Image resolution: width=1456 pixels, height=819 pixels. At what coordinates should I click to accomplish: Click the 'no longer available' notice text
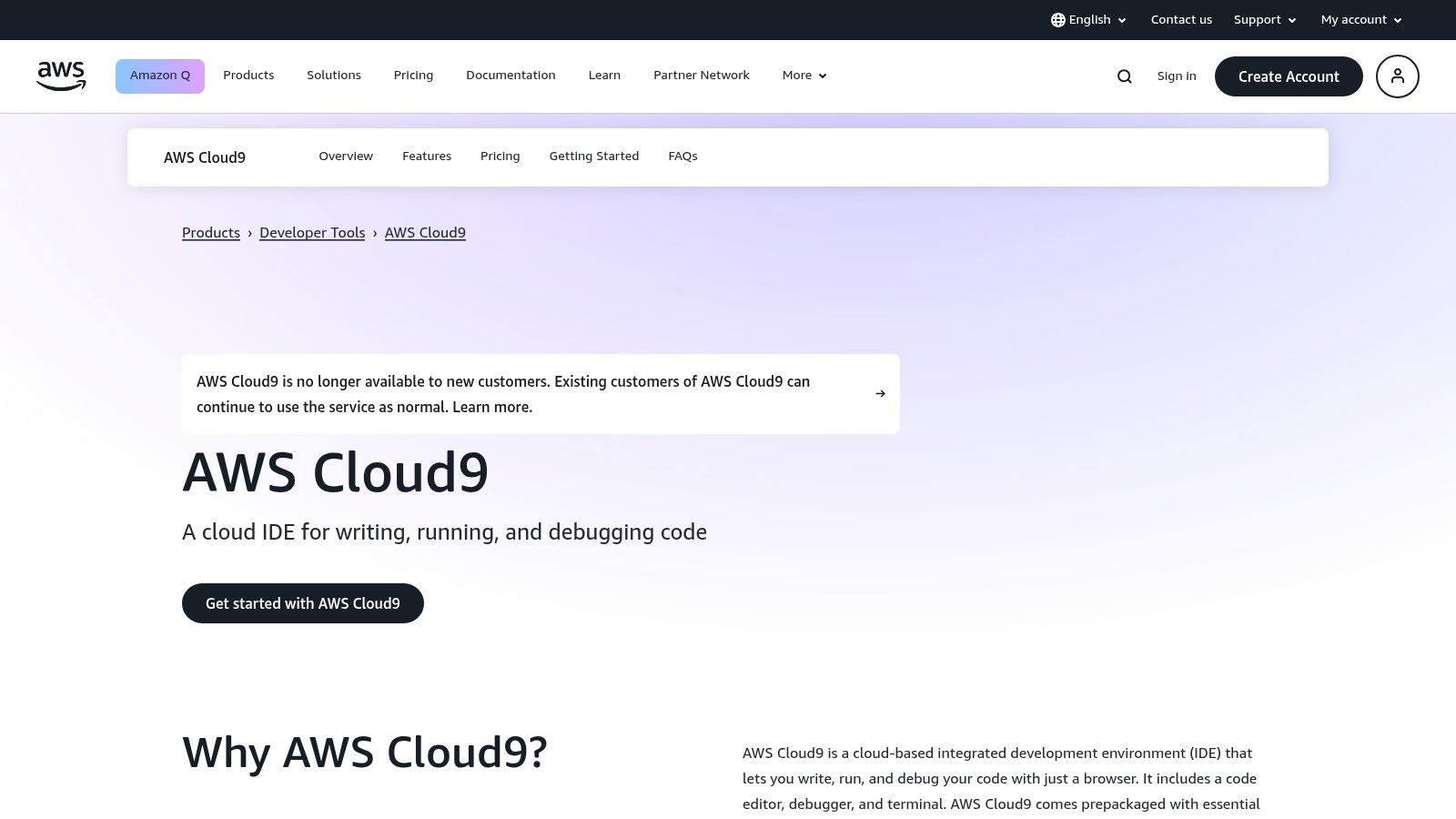pos(503,394)
